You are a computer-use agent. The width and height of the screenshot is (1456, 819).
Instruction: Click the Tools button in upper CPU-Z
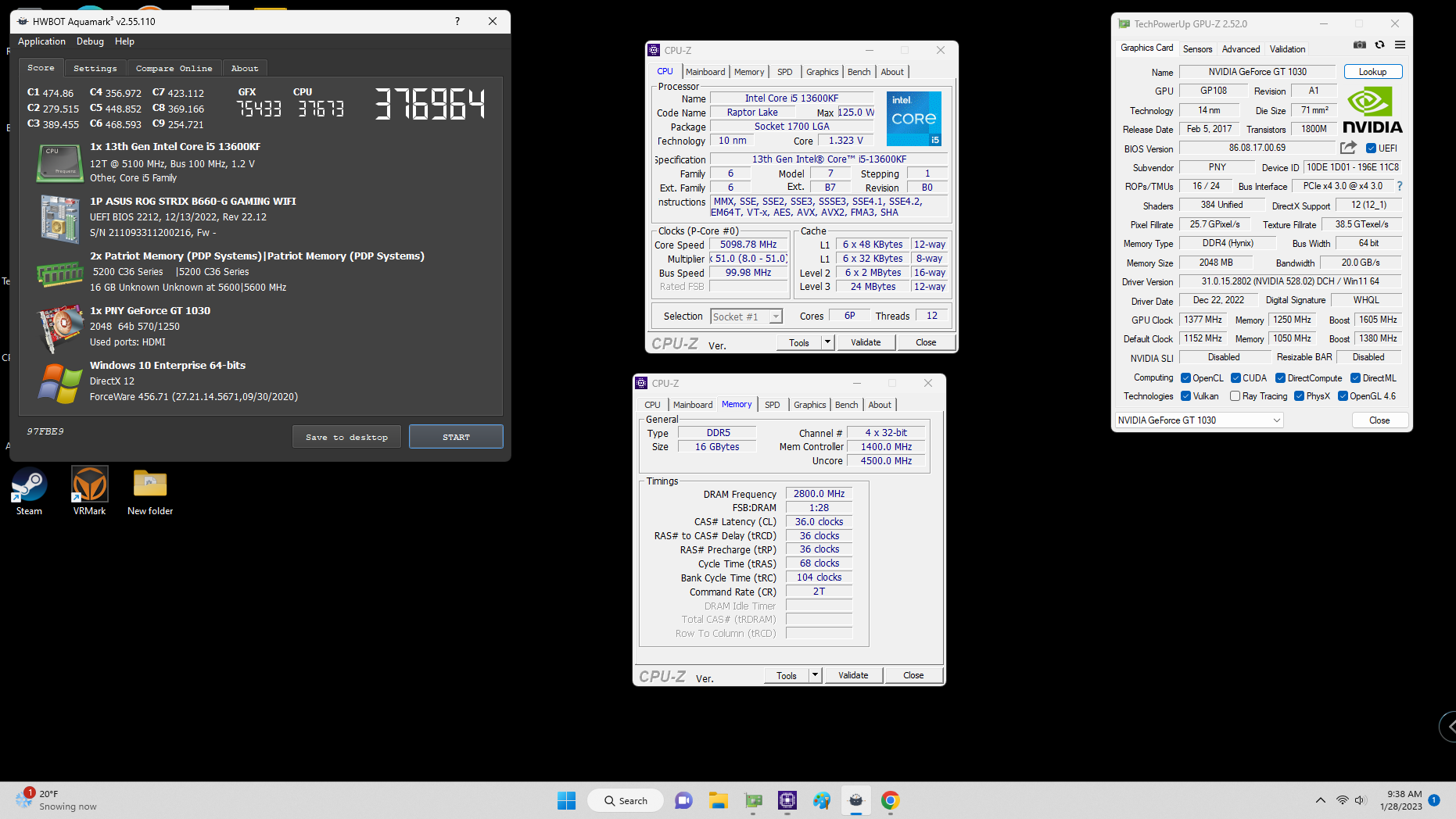(x=799, y=342)
